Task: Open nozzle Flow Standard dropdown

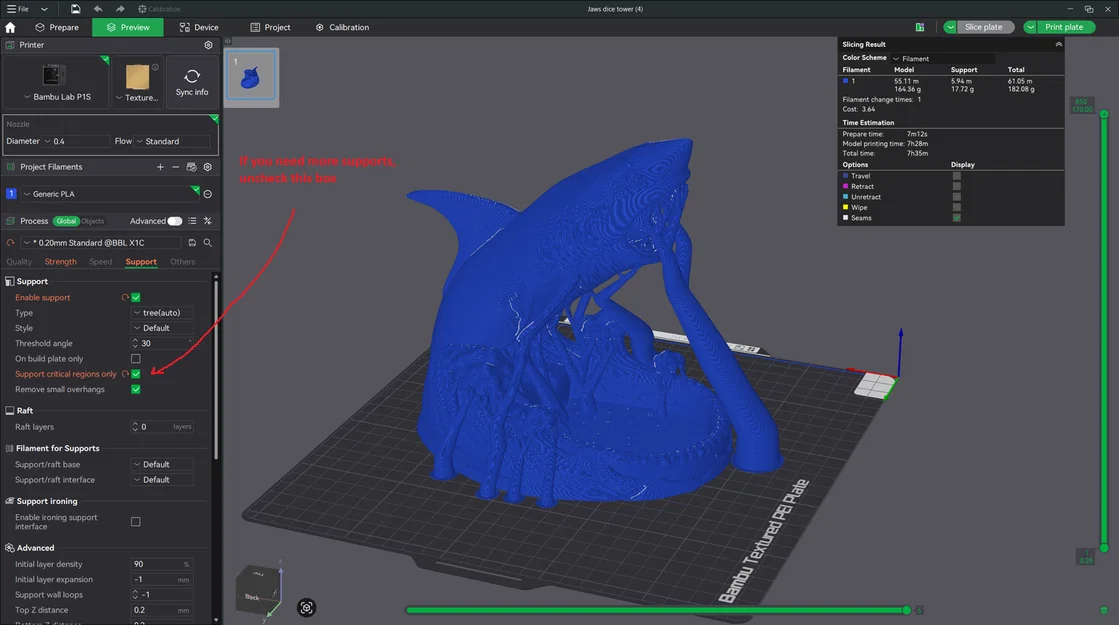Action: click(x=172, y=141)
